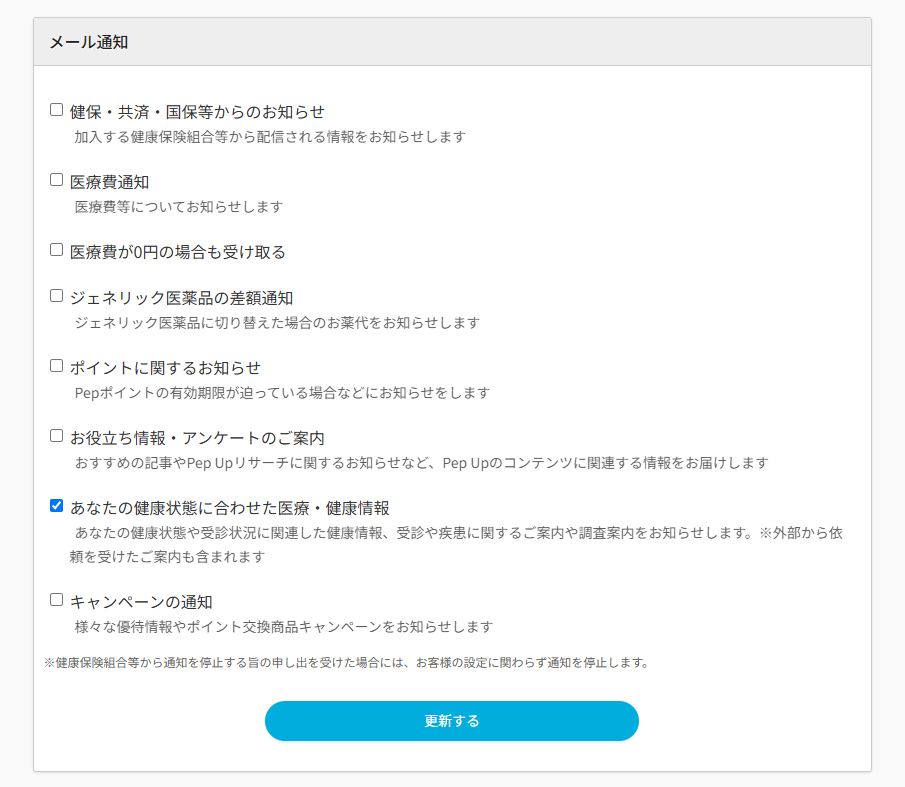Image resolution: width=905 pixels, height=787 pixels.
Task: Enable ポイントに関するお知らせ checkbox
Action: coord(56,365)
